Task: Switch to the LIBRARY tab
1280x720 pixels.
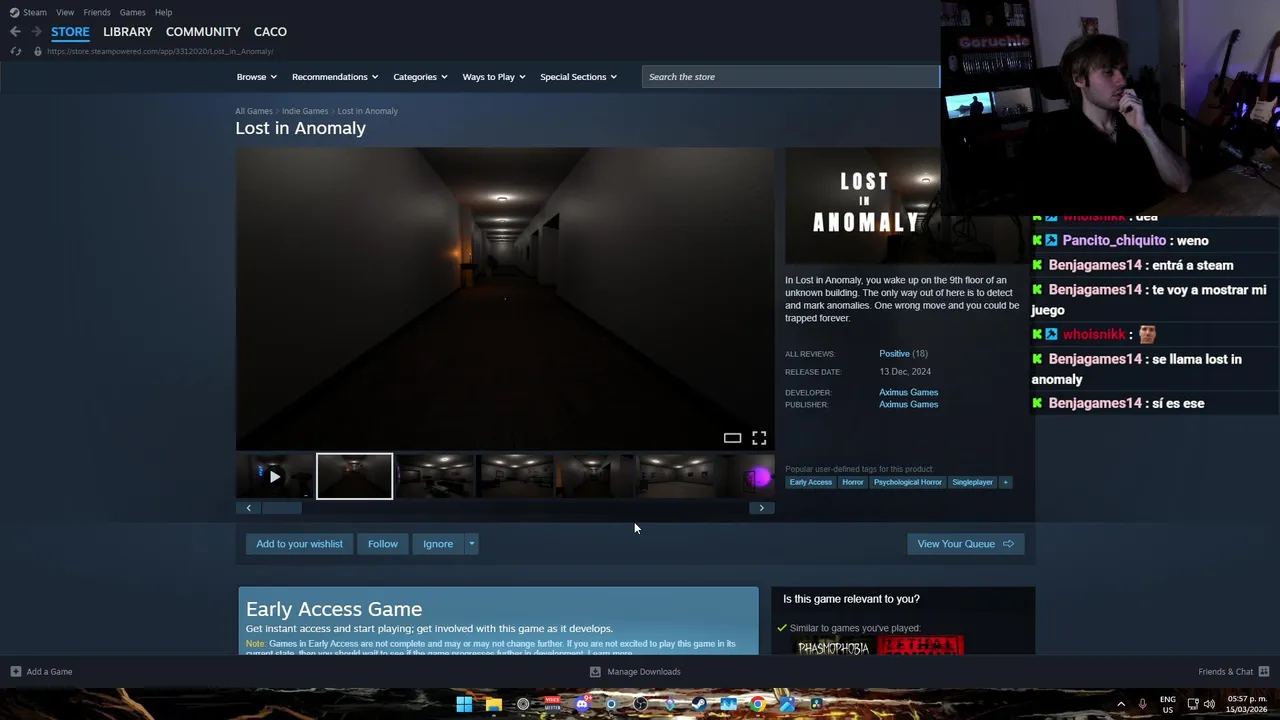Action: [x=128, y=32]
